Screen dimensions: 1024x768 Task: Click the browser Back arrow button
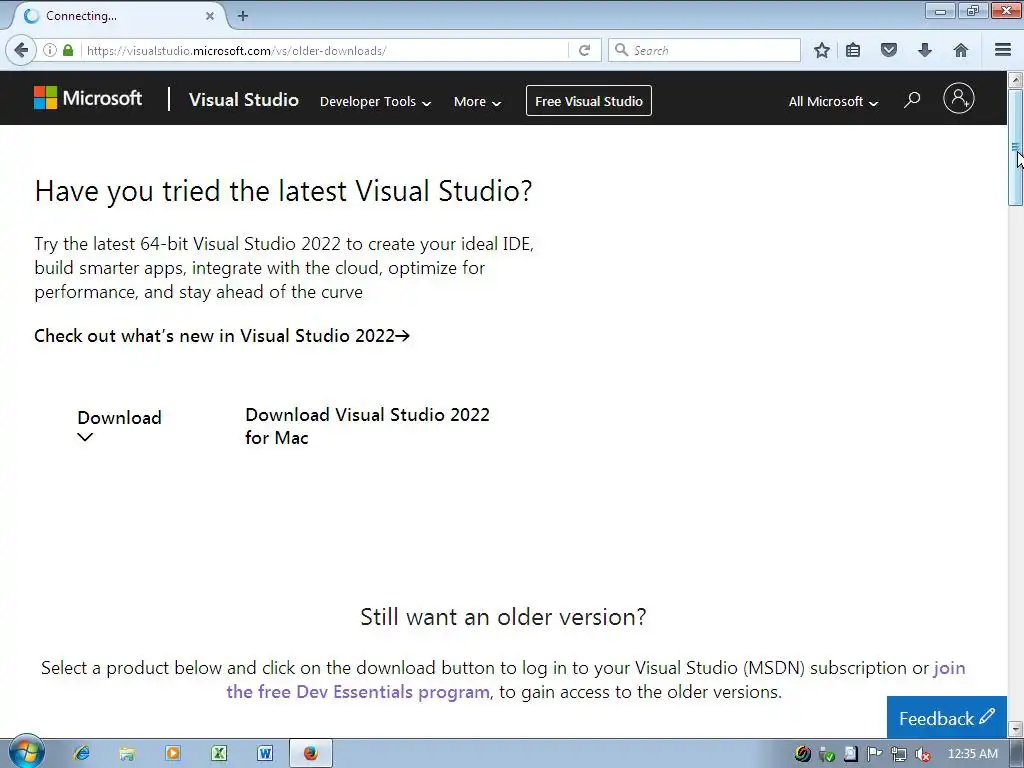pos(21,50)
